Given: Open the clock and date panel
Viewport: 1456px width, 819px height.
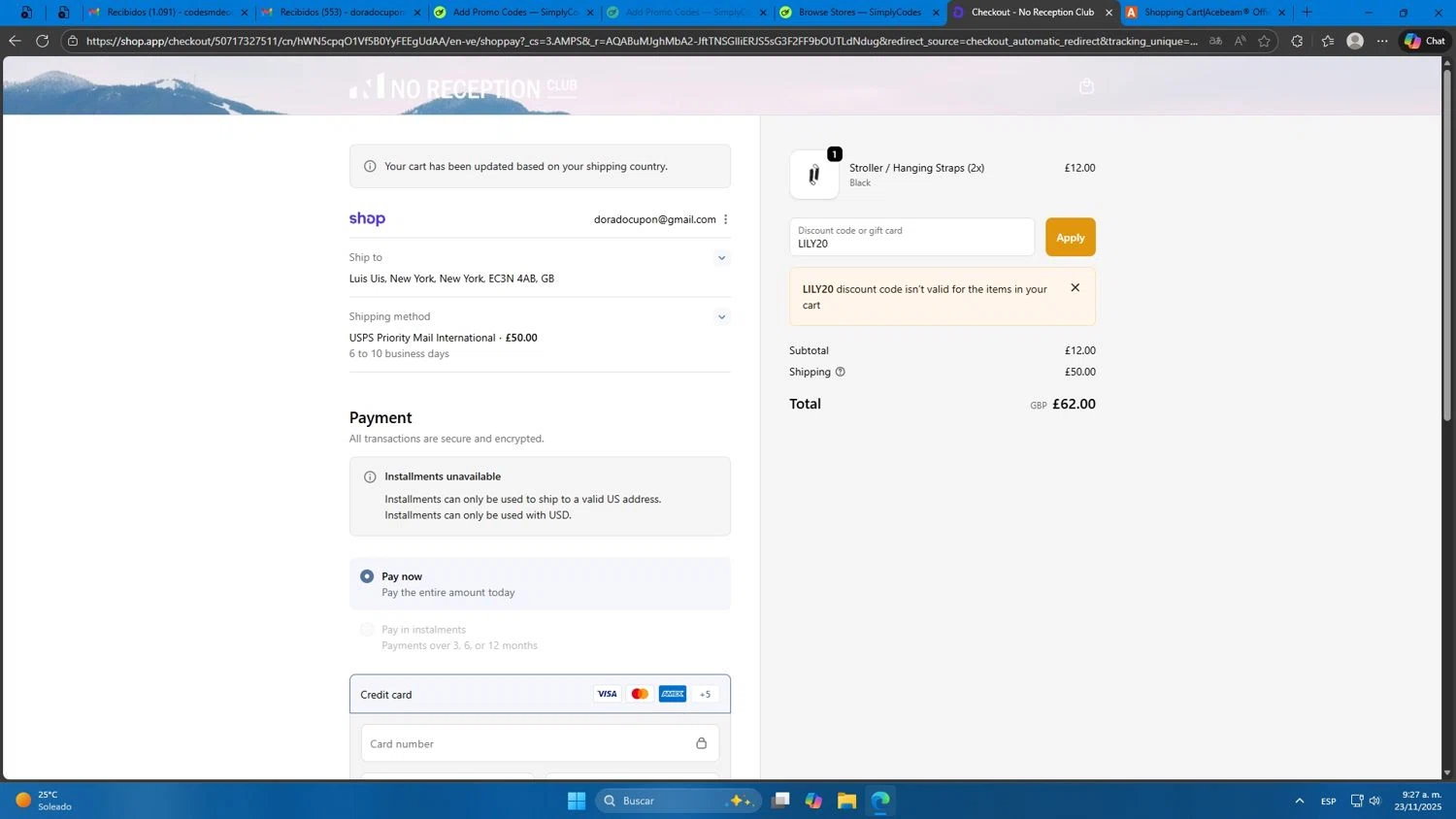Looking at the screenshot, I should coord(1417,801).
